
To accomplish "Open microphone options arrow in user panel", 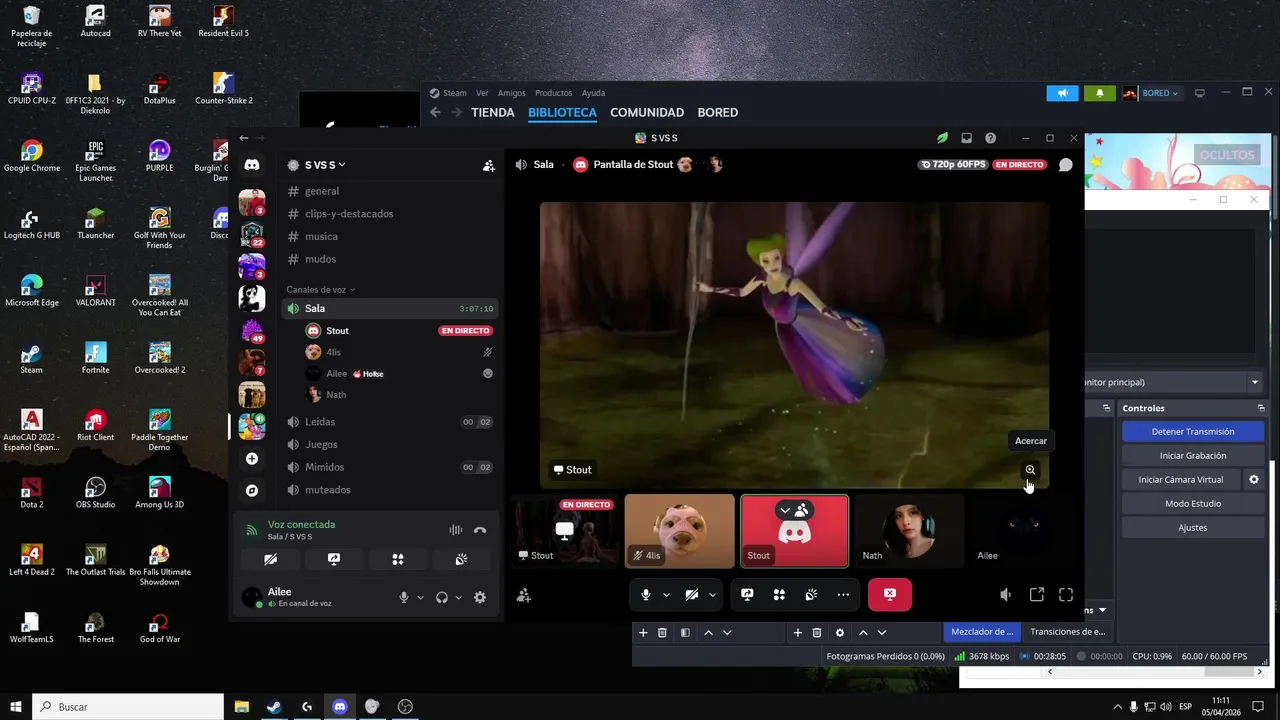I will 420,598.
